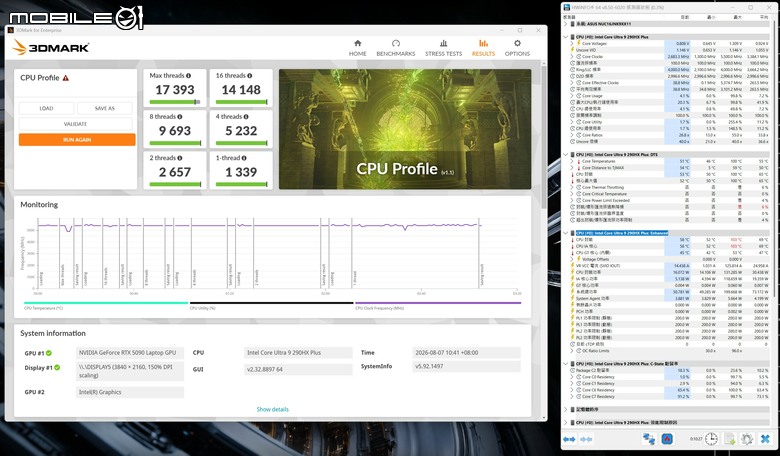Click the VALIDATE button

point(76,124)
